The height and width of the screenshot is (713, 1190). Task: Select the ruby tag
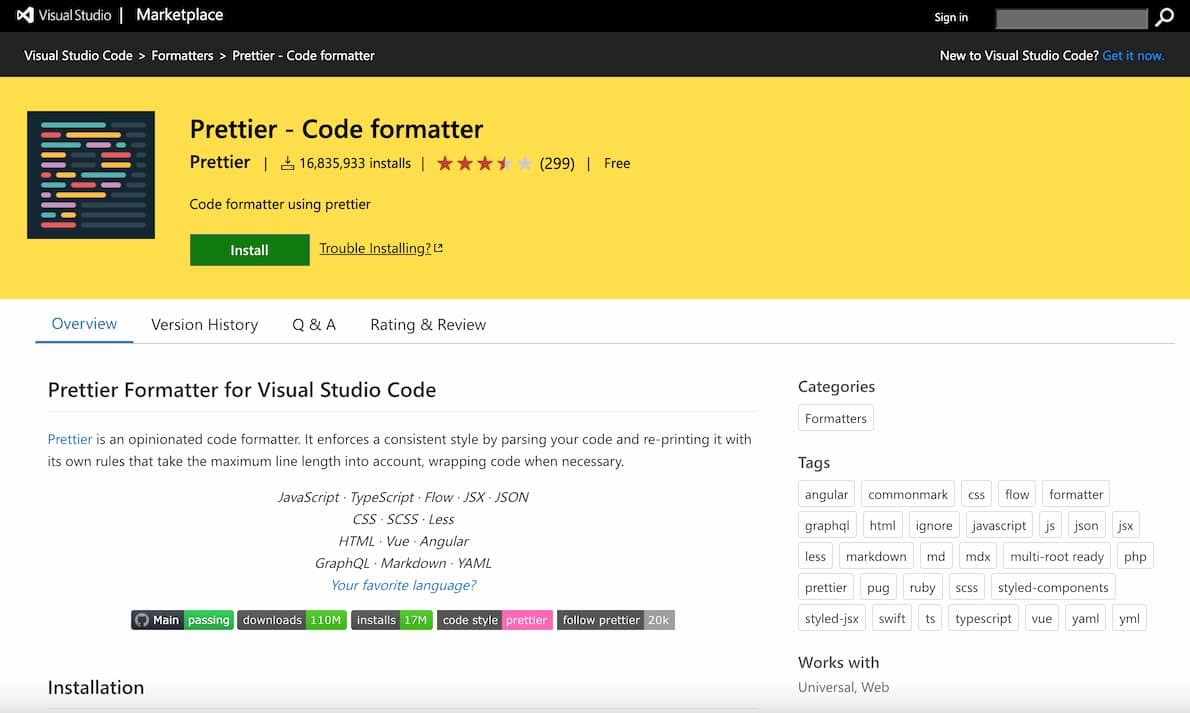point(922,588)
